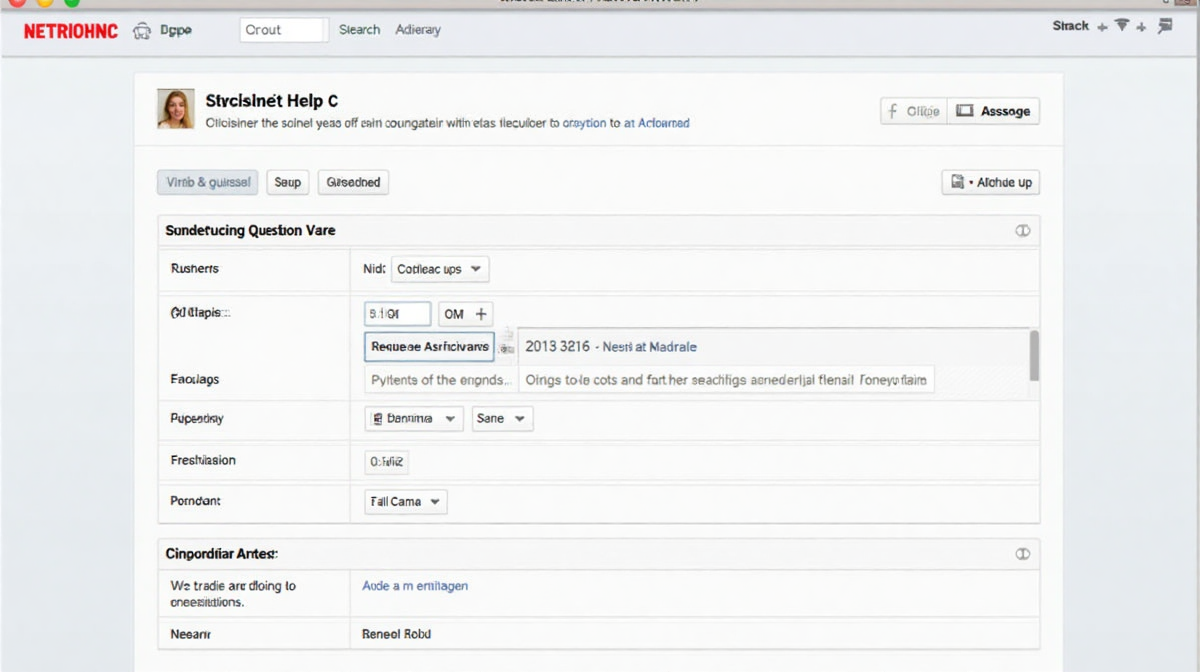
Task: Open the Adierary menu item
Action: 418,30
